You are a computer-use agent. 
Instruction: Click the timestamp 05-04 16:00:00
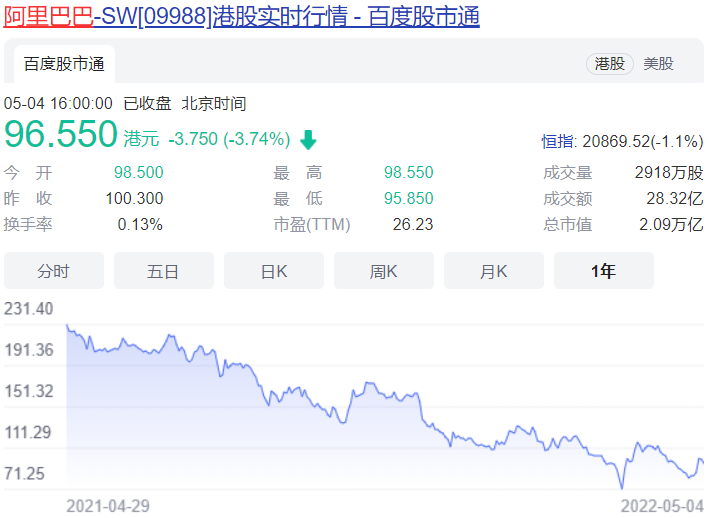(58, 104)
